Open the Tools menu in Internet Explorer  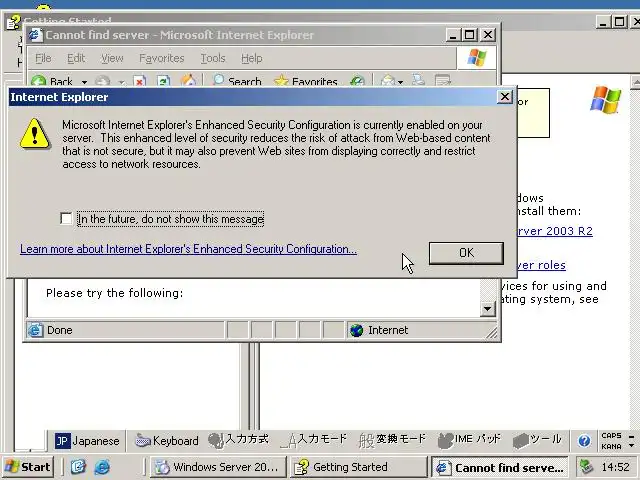[x=213, y=58]
